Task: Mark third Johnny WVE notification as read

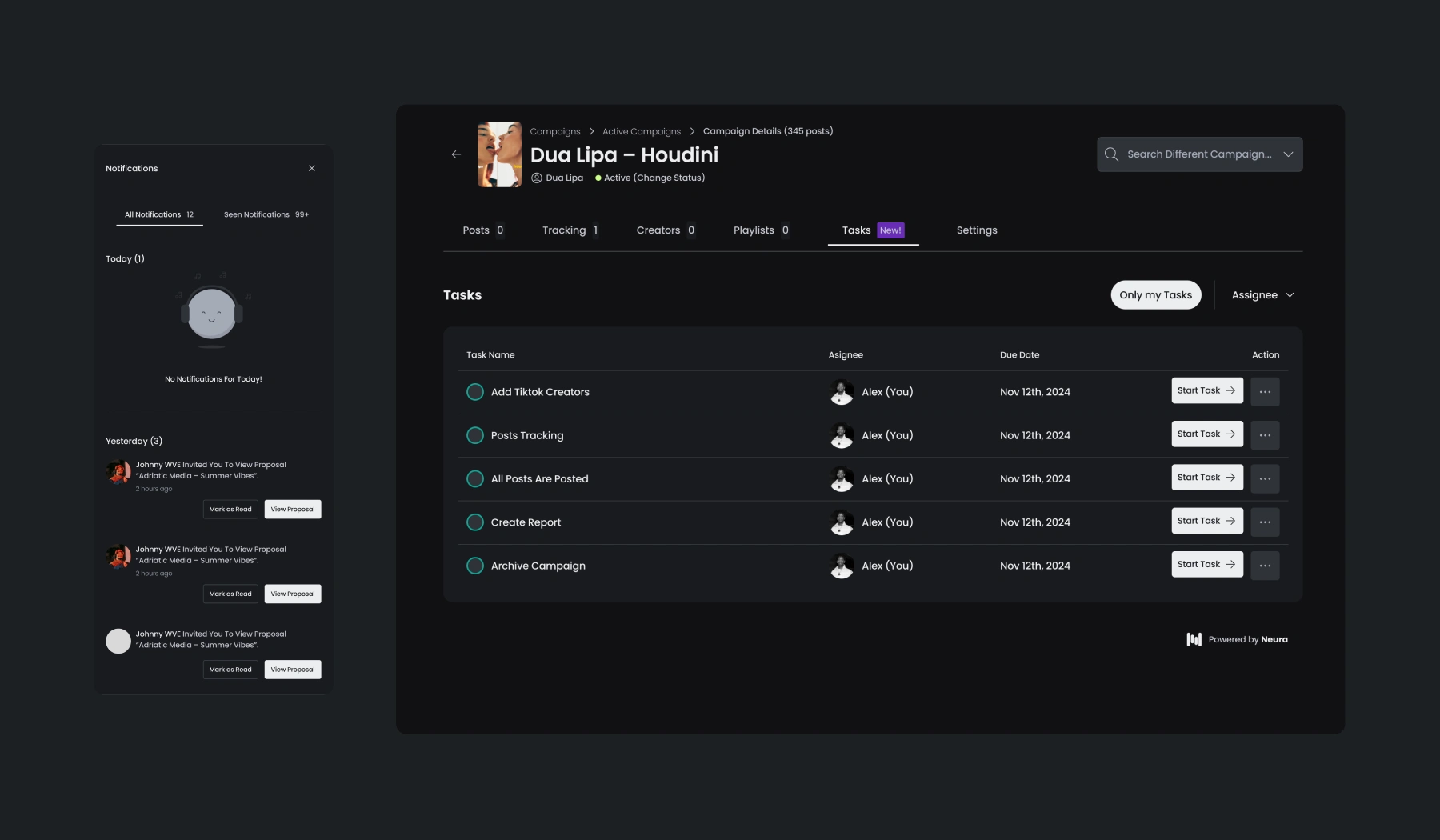Action: point(230,670)
